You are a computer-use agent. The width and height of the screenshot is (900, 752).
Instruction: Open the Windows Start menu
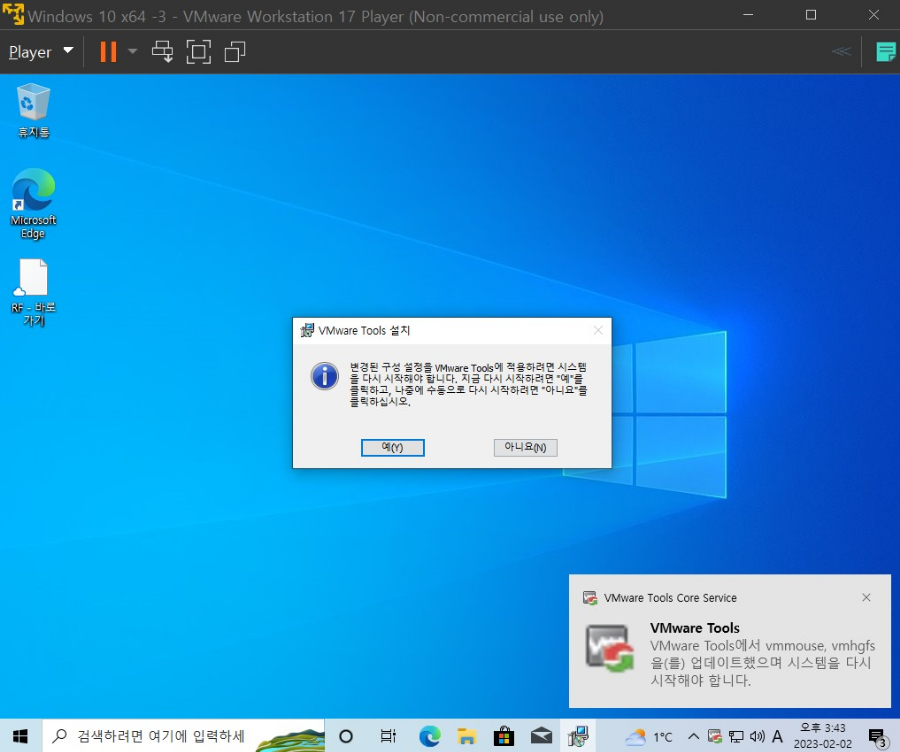pos(20,736)
